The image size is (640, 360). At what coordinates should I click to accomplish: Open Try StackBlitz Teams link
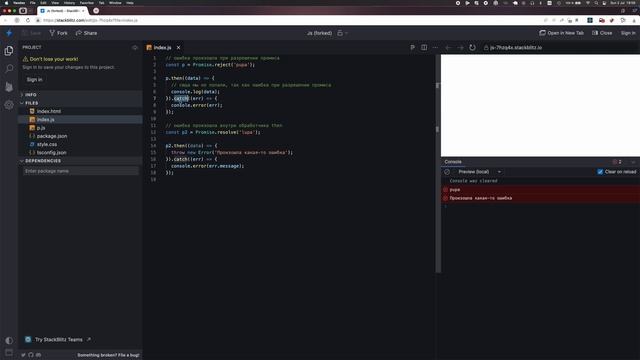(58, 340)
